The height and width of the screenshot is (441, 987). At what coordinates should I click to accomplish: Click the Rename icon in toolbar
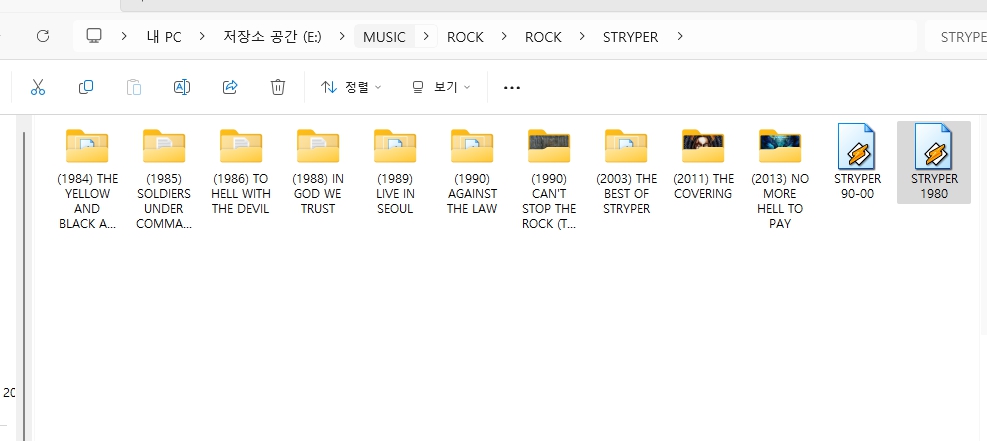coord(182,87)
